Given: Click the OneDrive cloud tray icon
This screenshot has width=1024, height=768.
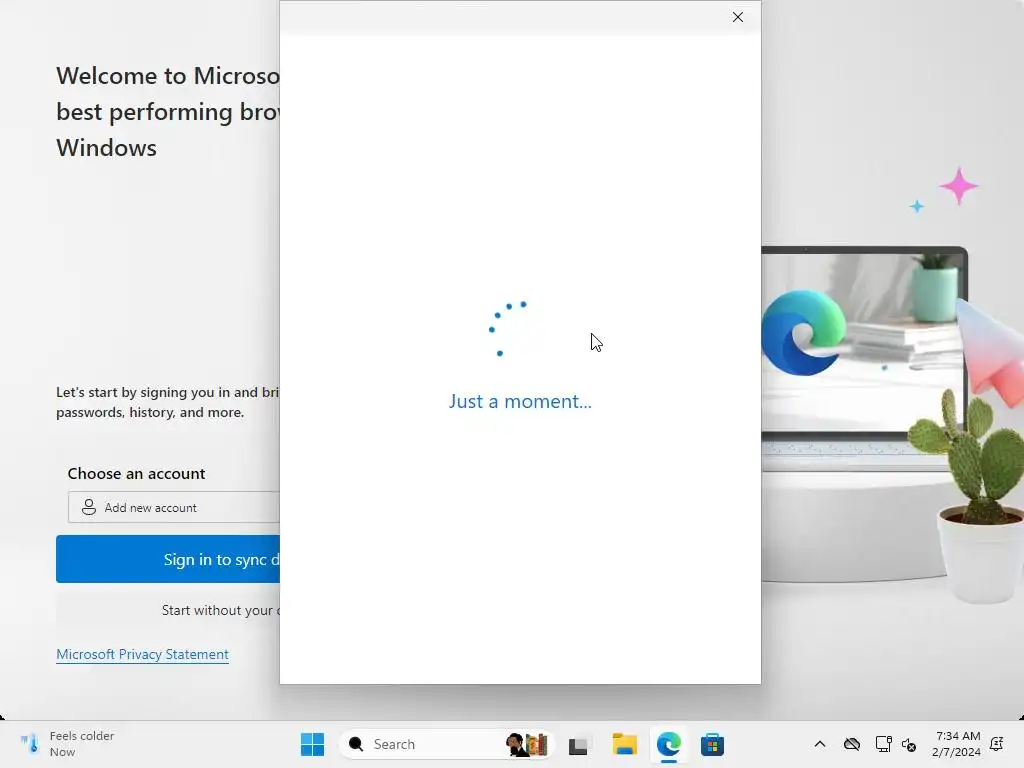Looking at the screenshot, I should 852,744.
